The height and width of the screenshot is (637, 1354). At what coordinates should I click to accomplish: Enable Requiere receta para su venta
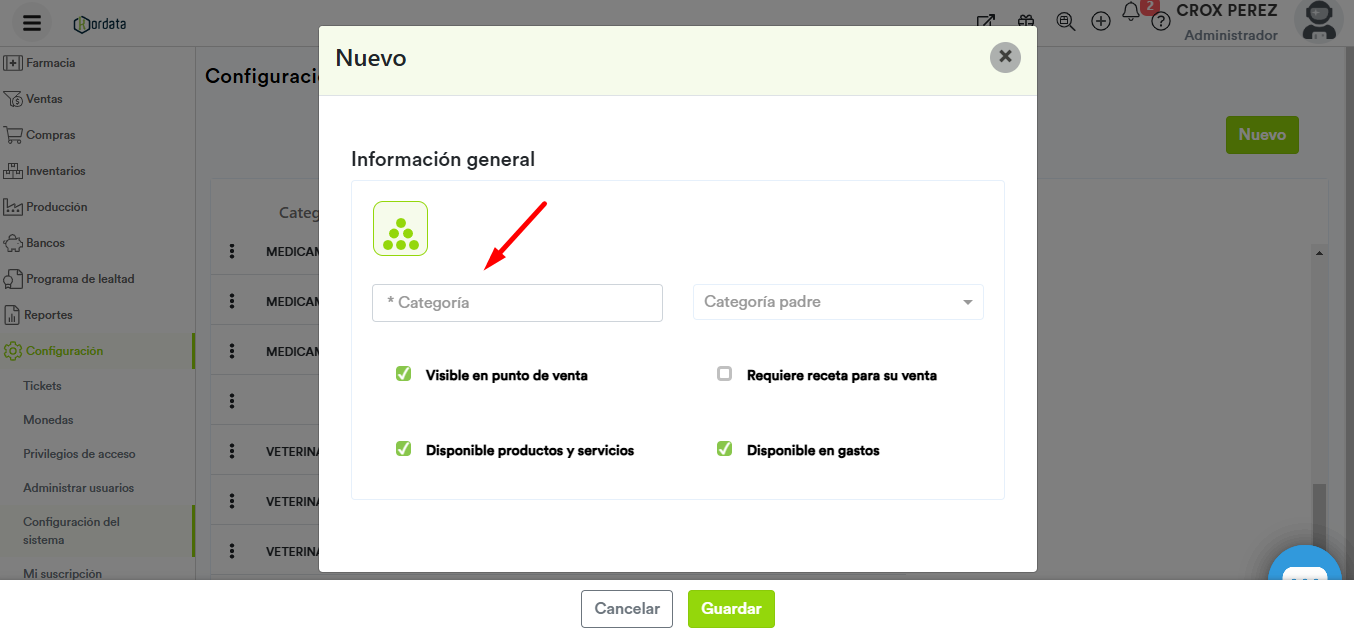(725, 374)
